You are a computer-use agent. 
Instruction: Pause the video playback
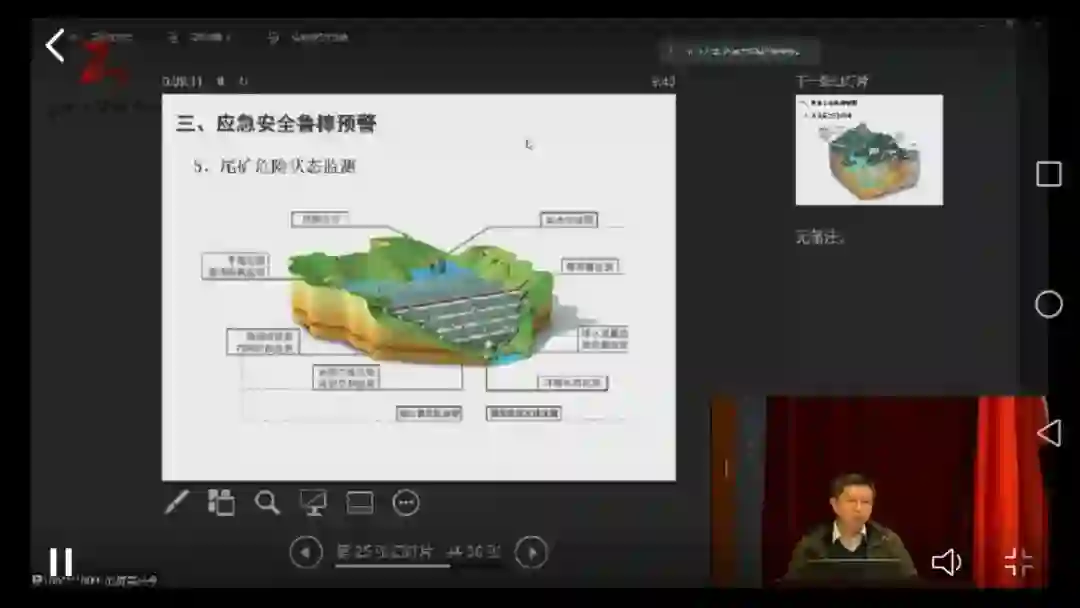[x=61, y=562]
